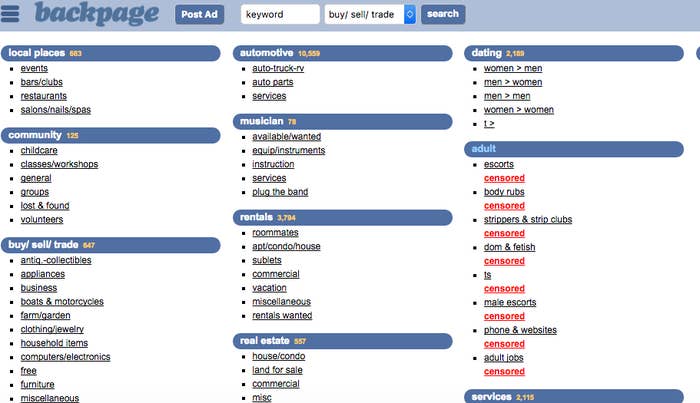The width and height of the screenshot is (700, 403).
Task: Open the instruction link
Action: (x=273, y=164)
